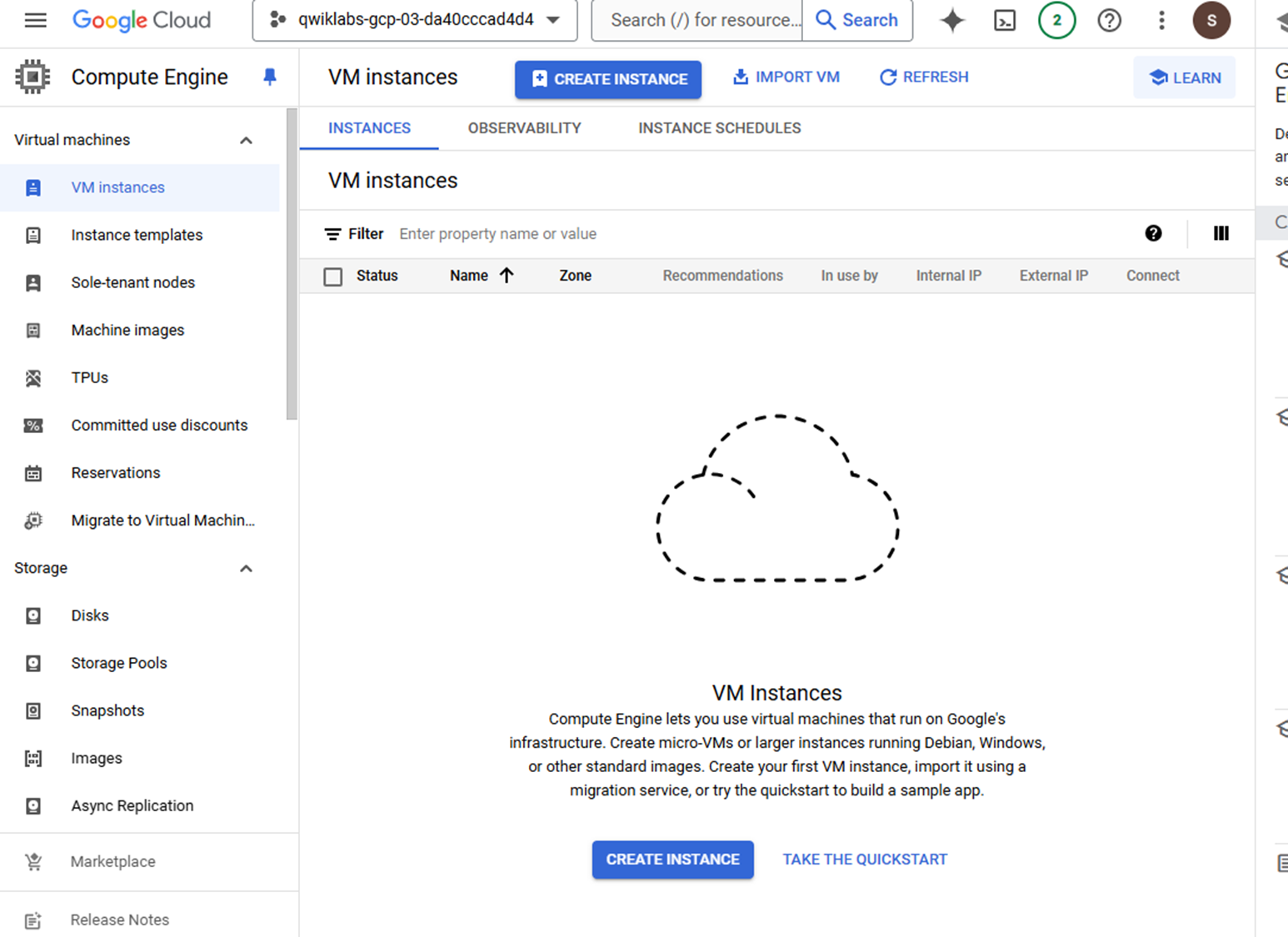Open Marketplace in the sidebar
This screenshot has width=1288, height=937.
(113, 861)
